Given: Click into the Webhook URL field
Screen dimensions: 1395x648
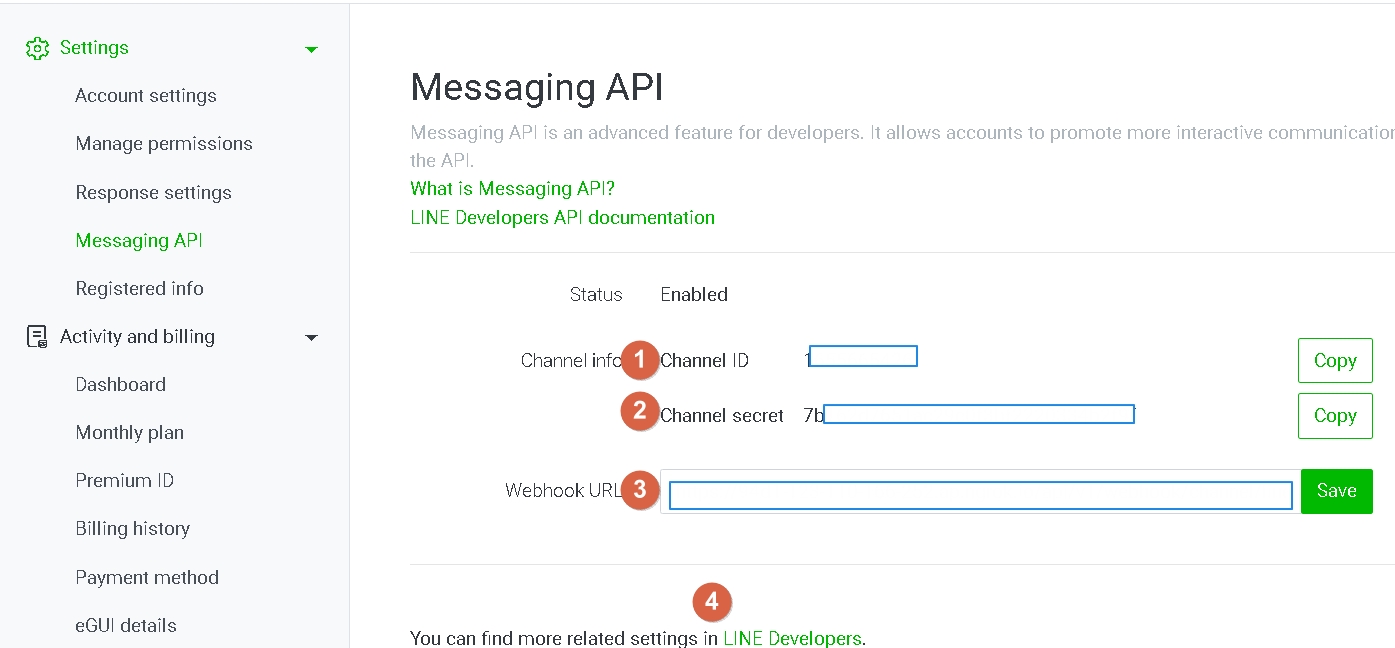Looking at the screenshot, I should [979, 494].
